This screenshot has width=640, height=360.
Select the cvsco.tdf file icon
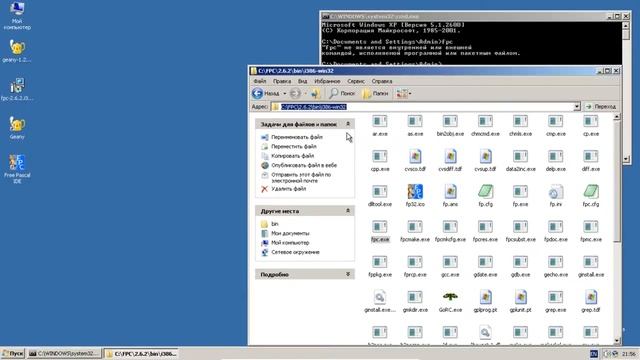(415, 156)
